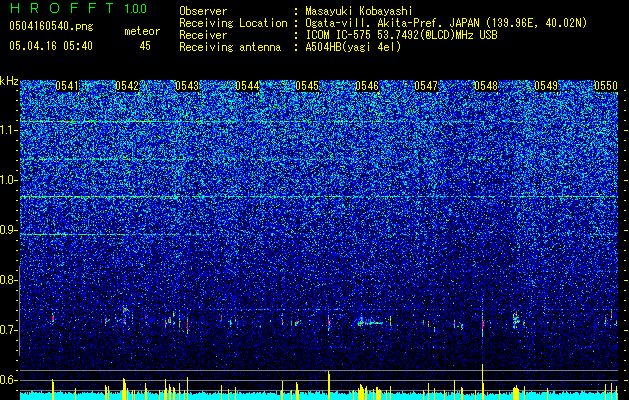Screen dimensions: 629x400
Task: Click the timestamp 05.04.16 05:40
Action: pos(51,45)
